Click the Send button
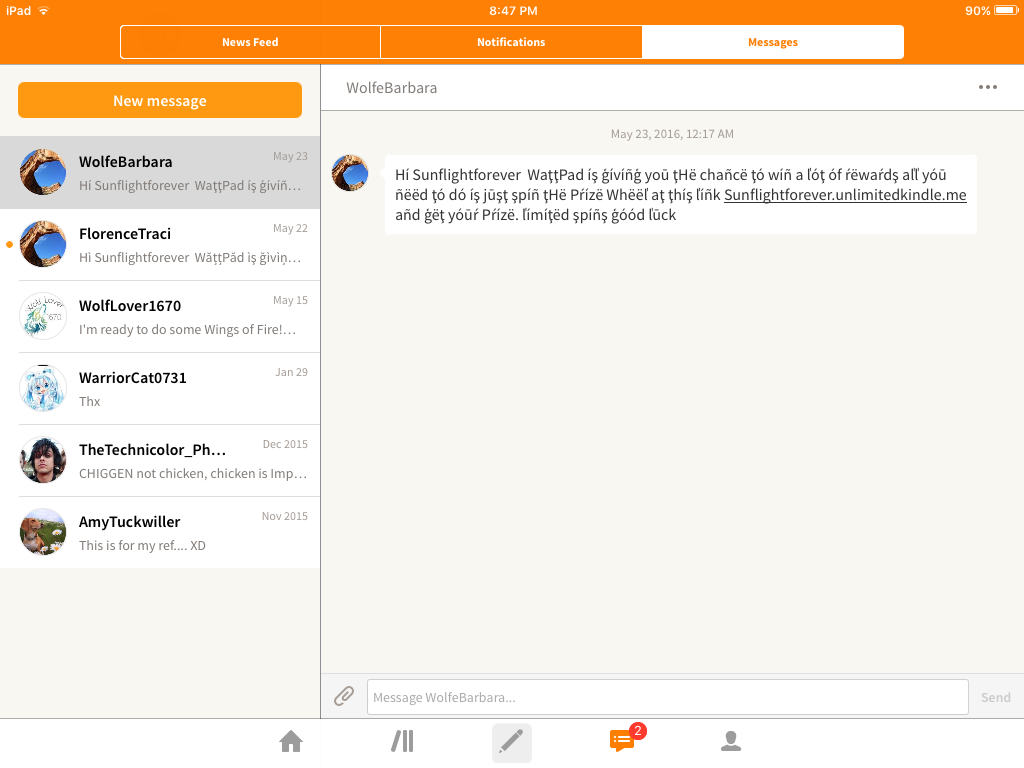1024x768 pixels. pos(995,697)
